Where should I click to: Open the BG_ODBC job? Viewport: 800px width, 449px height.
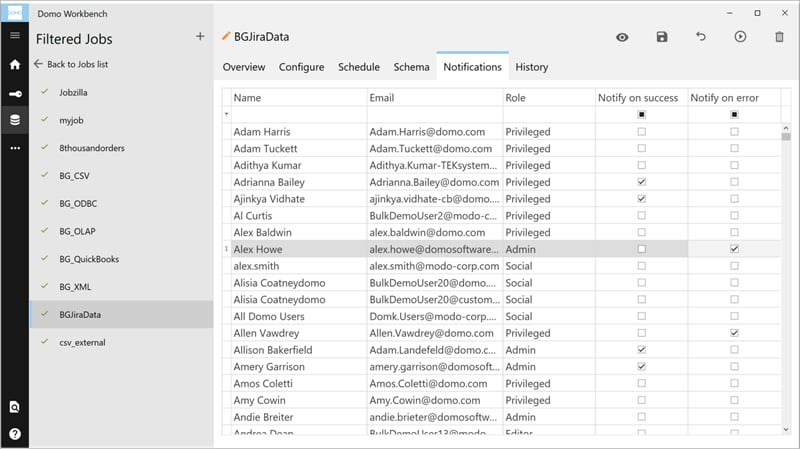pyautogui.click(x=121, y=204)
